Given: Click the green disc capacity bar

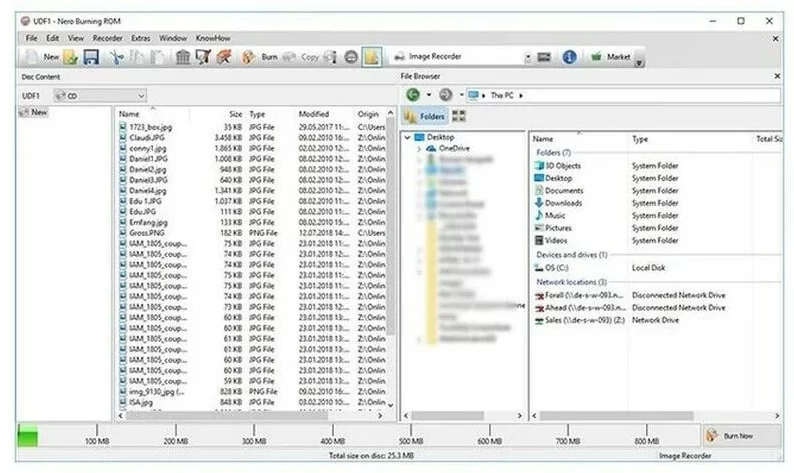Looking at the screenshot, I should point(28,435).
